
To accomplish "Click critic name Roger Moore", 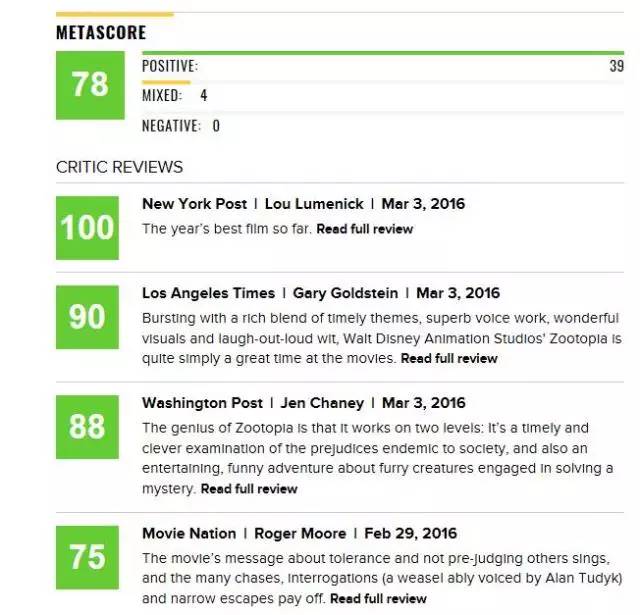I will pos(300,533).
